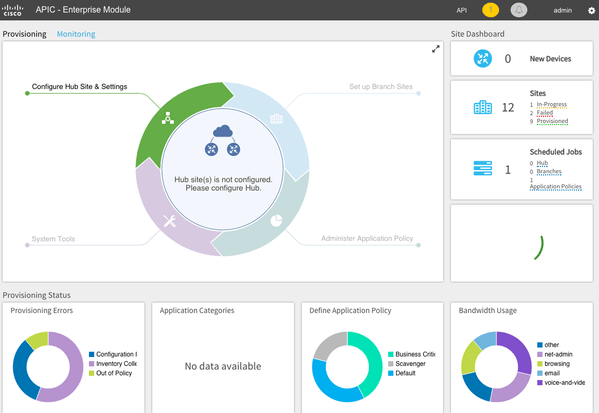The height and width of the screenshot is (413, 599).
Task: Click the green loading spinner in the empty card
Action: tap(539, 248)
